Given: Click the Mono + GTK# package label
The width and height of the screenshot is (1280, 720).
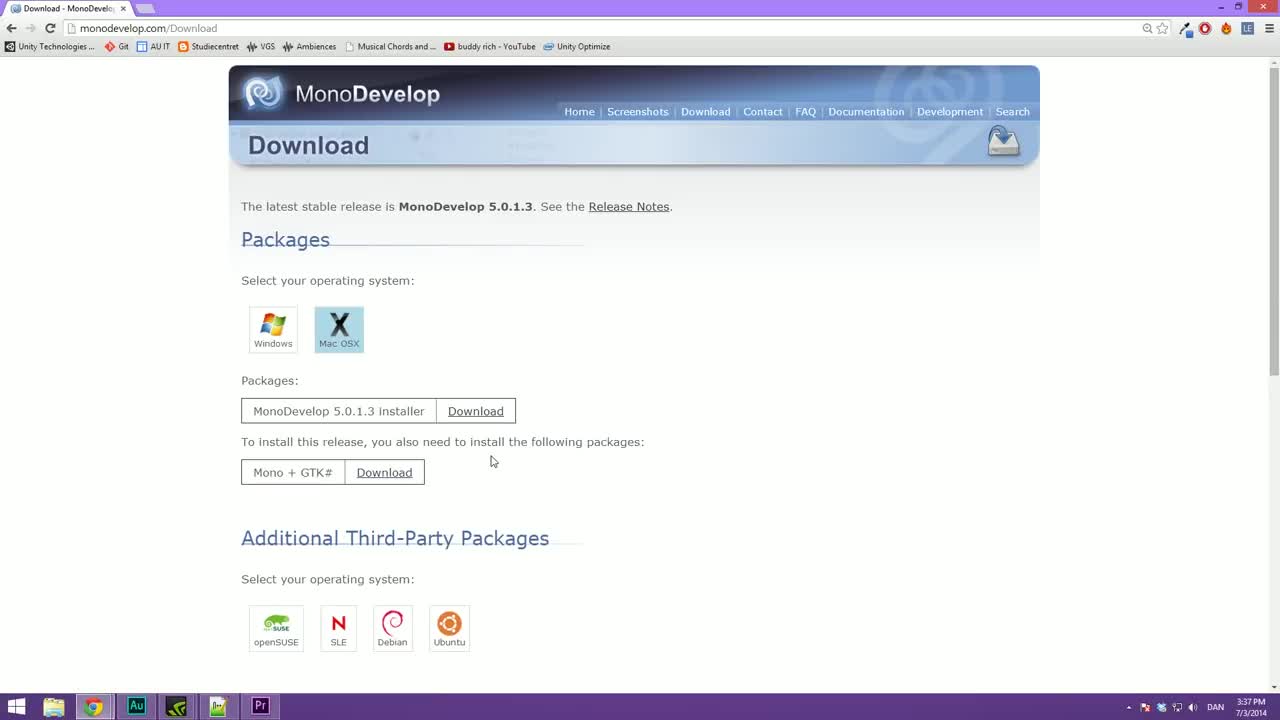Looking at the screenshot, I should pyautogui.click(x=293, y=472).
